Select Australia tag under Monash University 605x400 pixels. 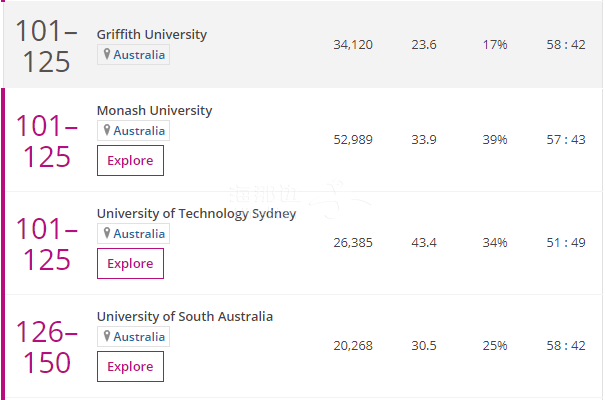pos(133,131)
